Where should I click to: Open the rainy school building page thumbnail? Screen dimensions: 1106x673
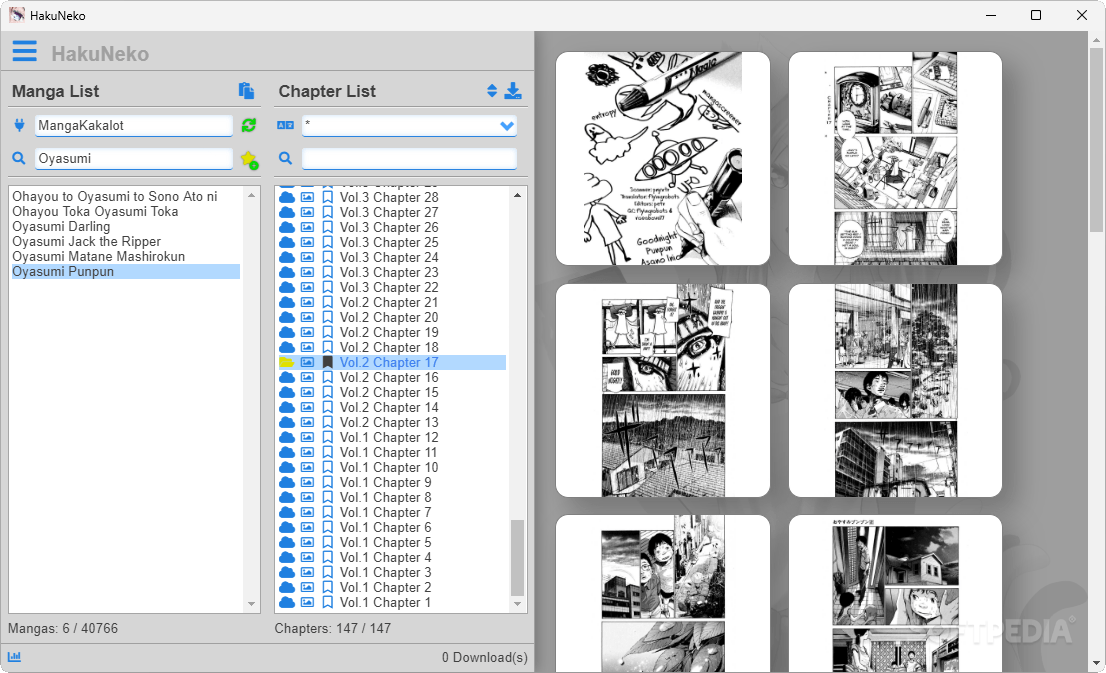(x=895, y=390)
